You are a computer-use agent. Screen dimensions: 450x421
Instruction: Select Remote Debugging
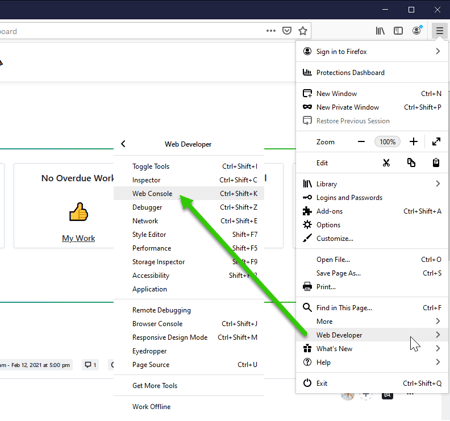[189, 310]
